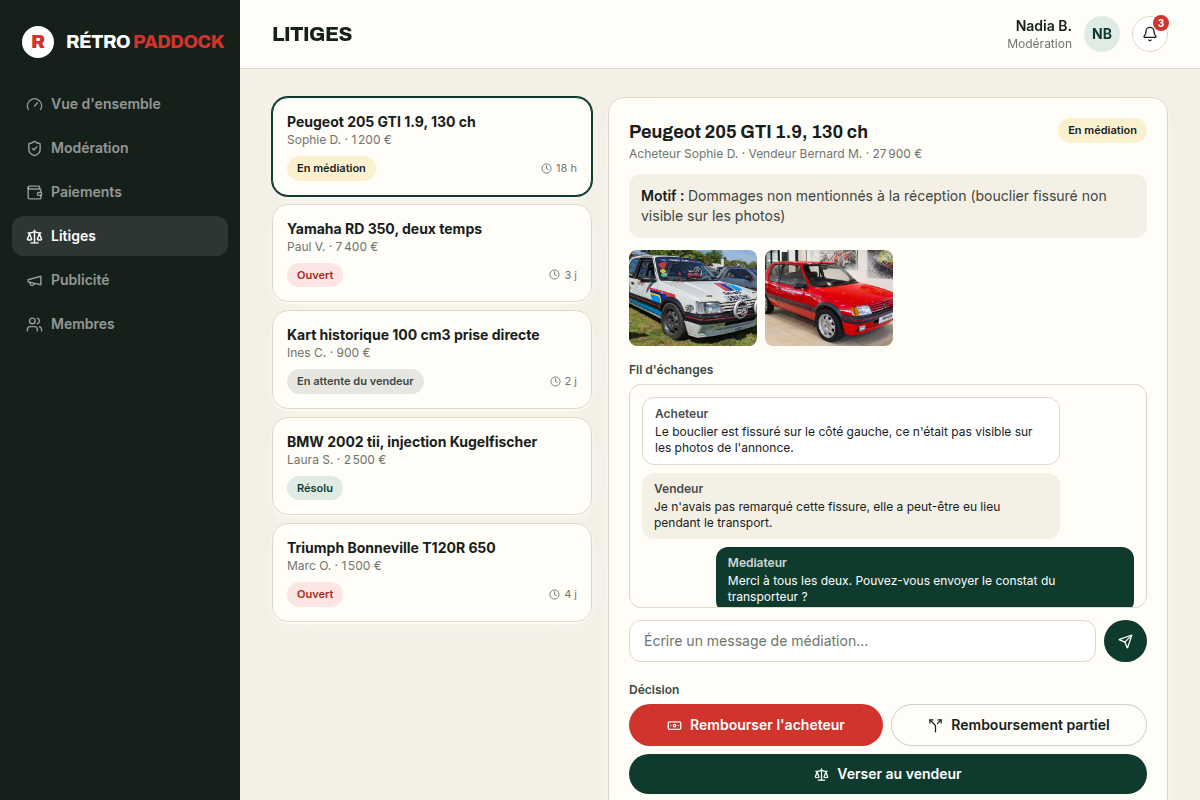Select BMW 2002 tii dispute card
Viewport: 1200px width, 800px height.
(432, 466)
